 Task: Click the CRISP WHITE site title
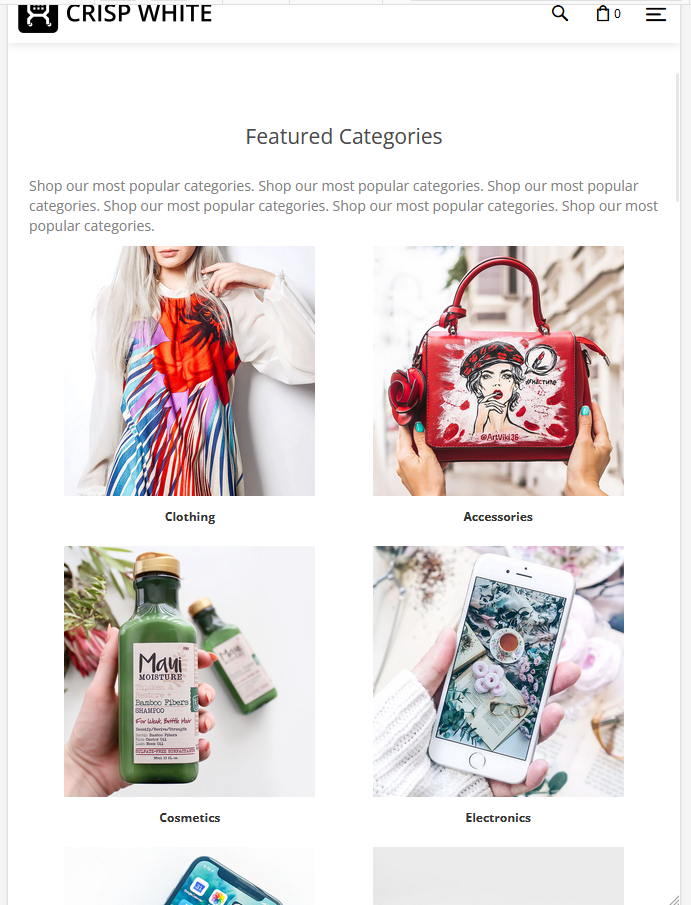tap(139, 14)
